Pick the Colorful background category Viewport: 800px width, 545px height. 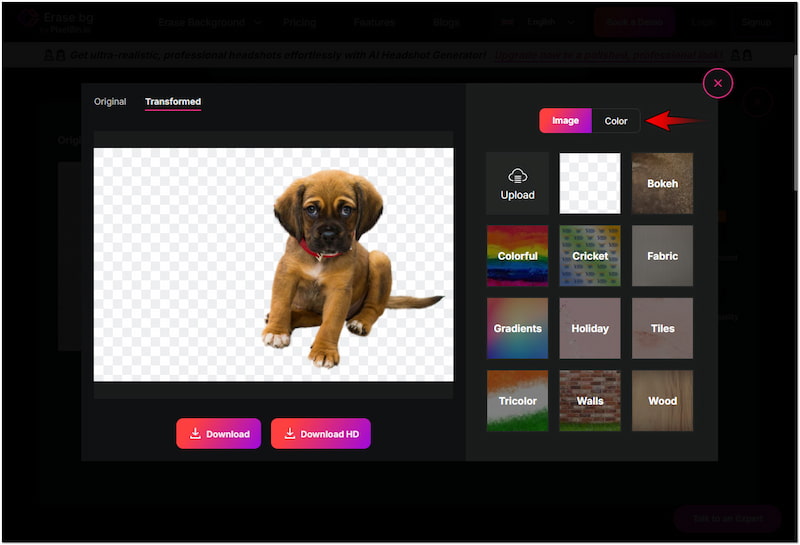coord(517,256)
